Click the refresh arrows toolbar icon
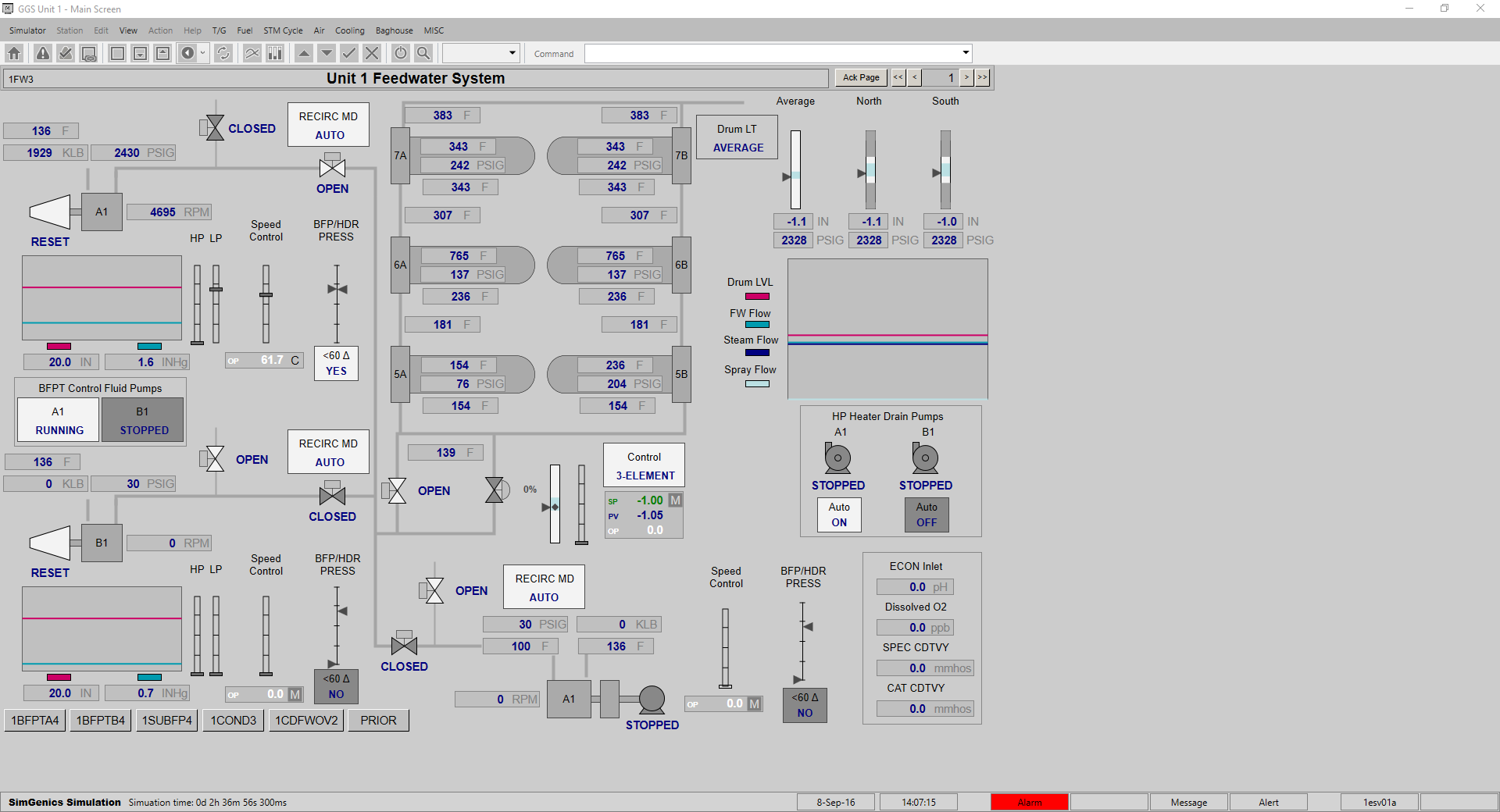Viewport: 1500px width, 812px height. click(223, 53)
